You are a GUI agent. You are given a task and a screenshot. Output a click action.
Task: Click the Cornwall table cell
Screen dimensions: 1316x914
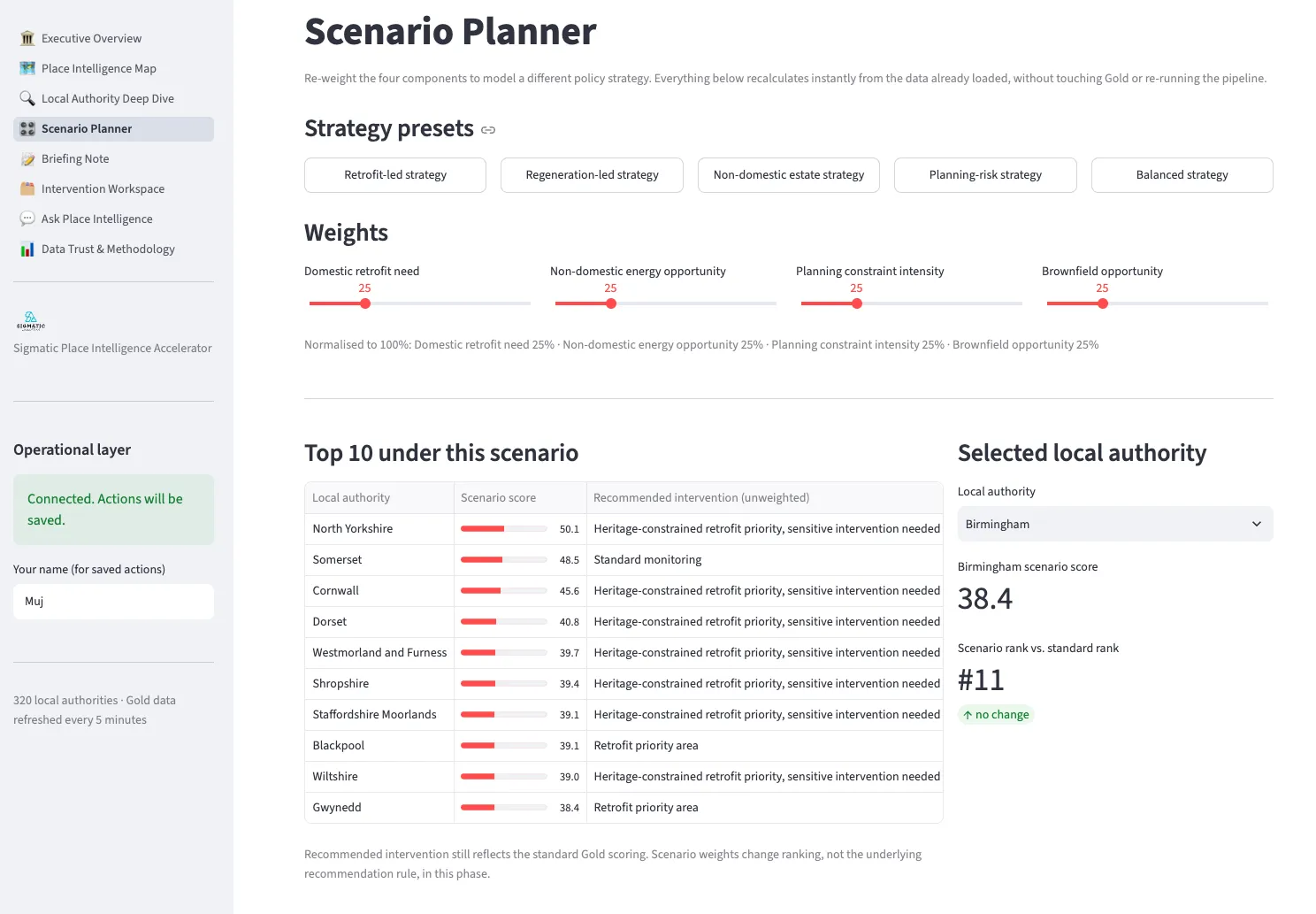[379, 591]
